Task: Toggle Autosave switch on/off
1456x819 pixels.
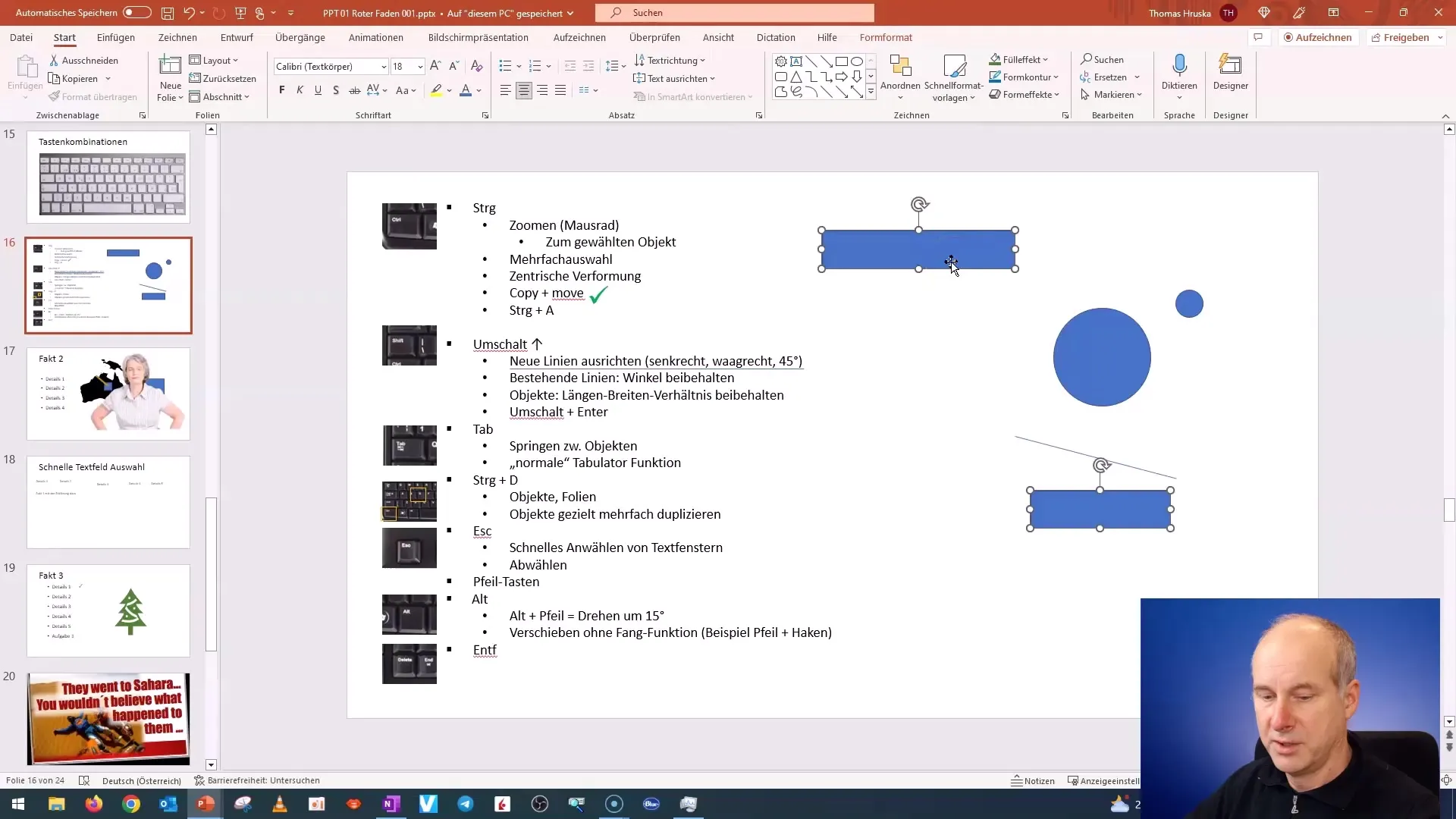Action: click(x=138, y=12)
